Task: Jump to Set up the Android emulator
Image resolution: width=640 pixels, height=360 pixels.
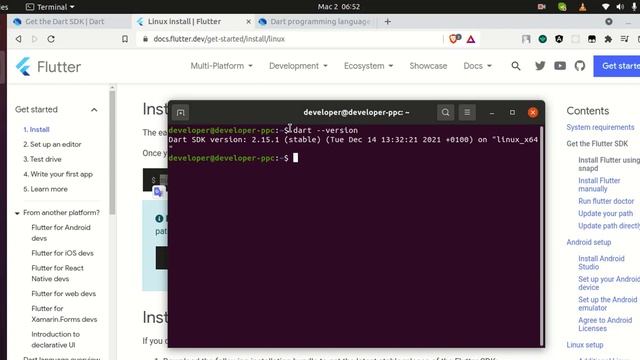Action: (x=607, y=304)
